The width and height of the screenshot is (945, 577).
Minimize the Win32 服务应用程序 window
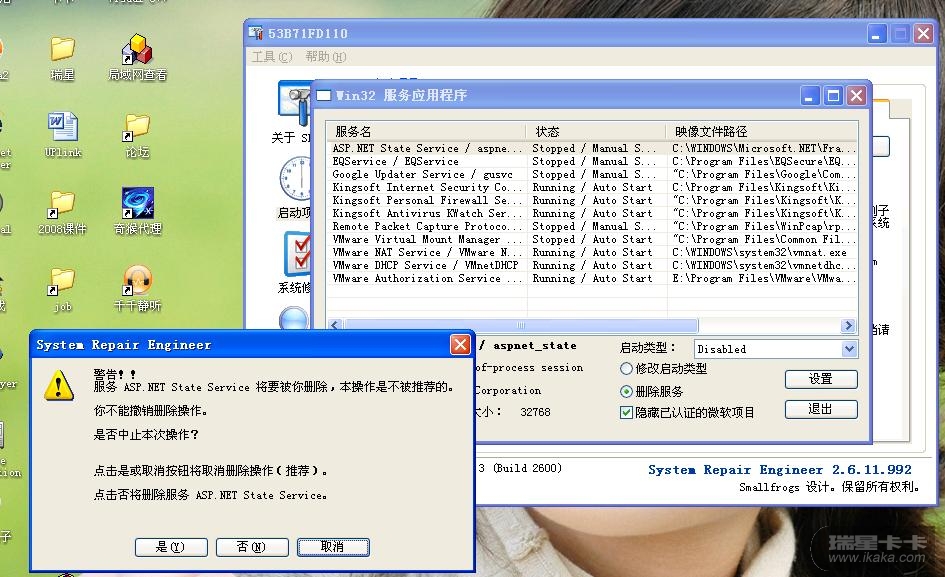(x=809, y=95)
